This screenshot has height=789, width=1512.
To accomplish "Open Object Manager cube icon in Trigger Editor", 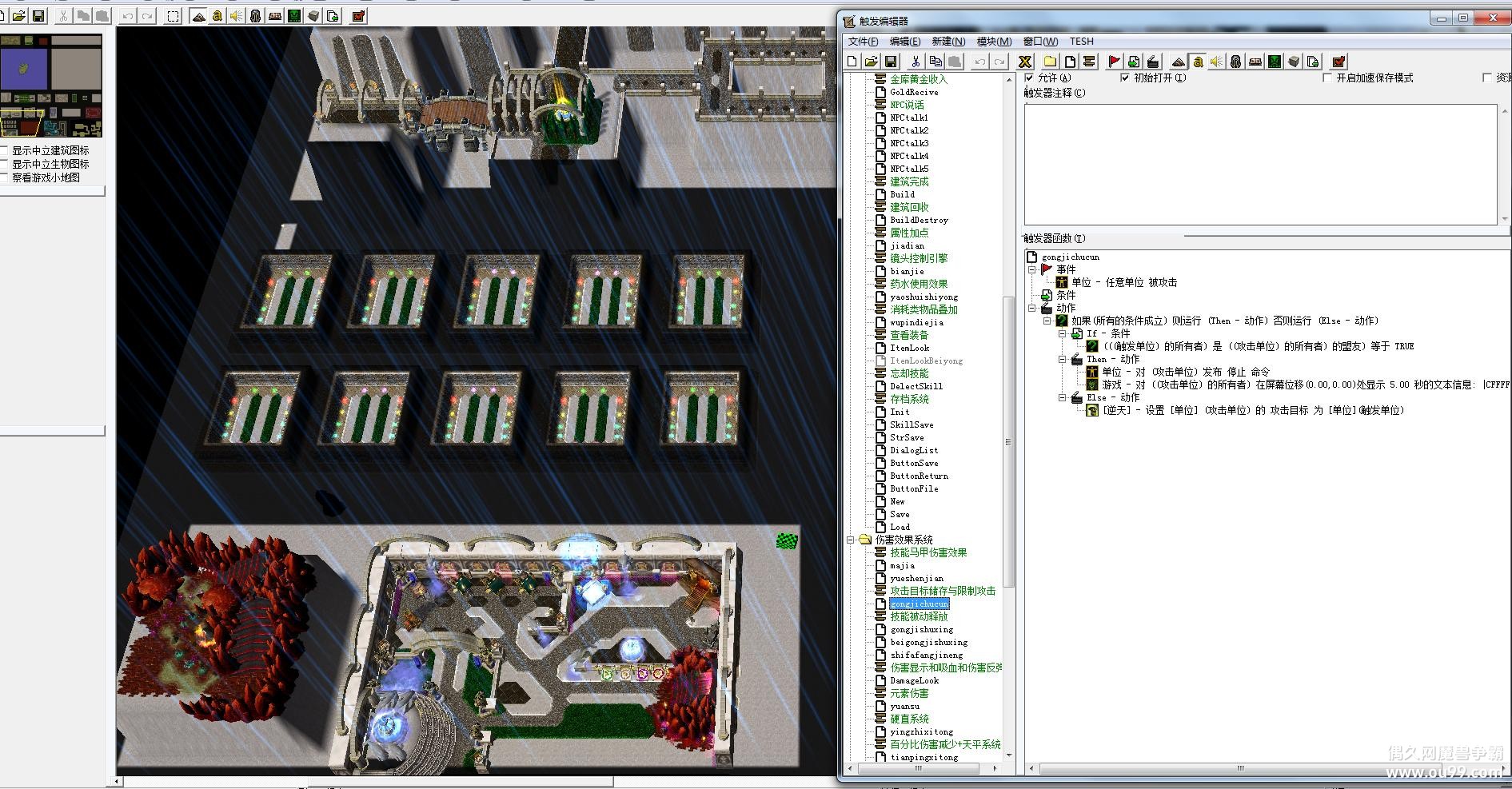I will click(1294, 62).
